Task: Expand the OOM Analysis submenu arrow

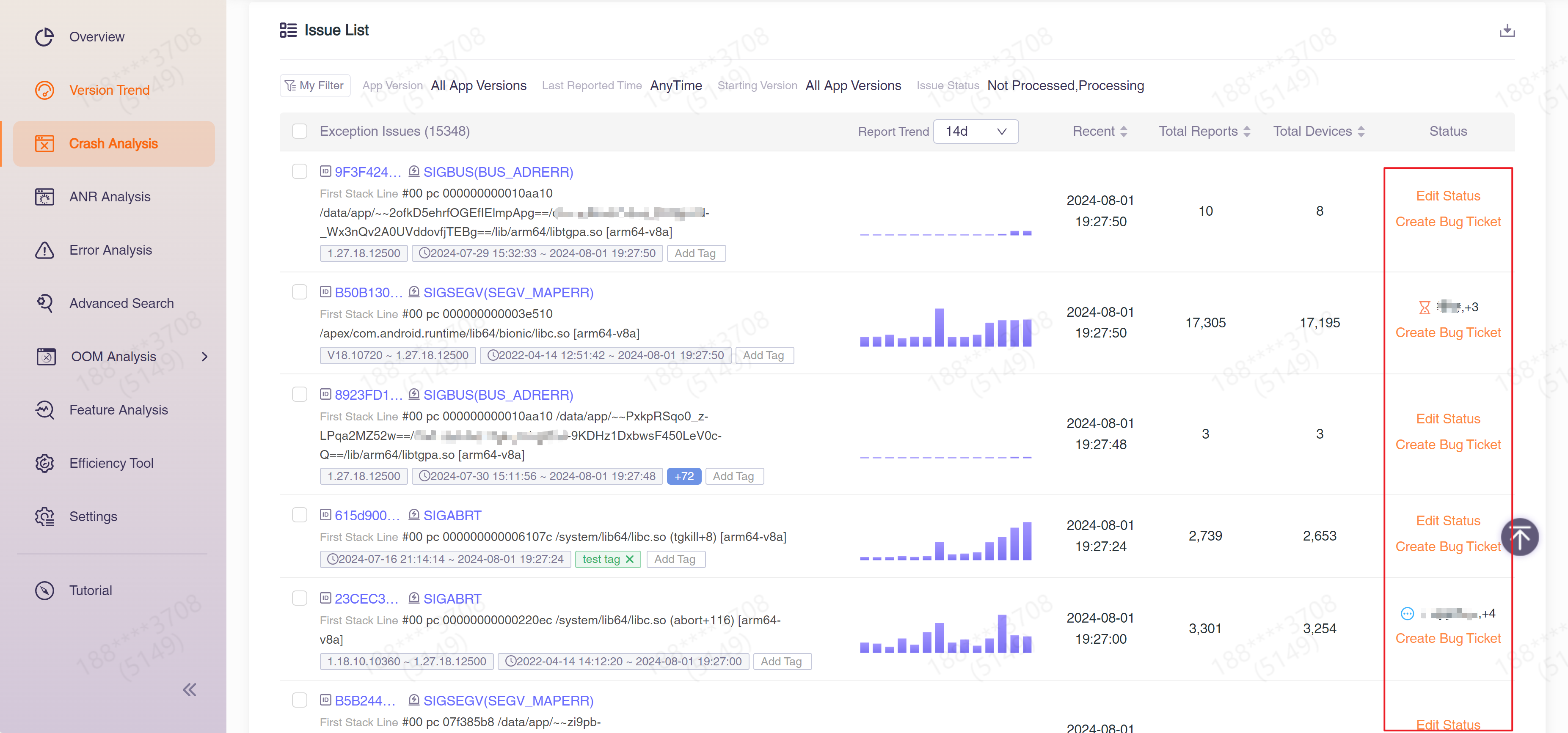Action: [x=204, y=357]
